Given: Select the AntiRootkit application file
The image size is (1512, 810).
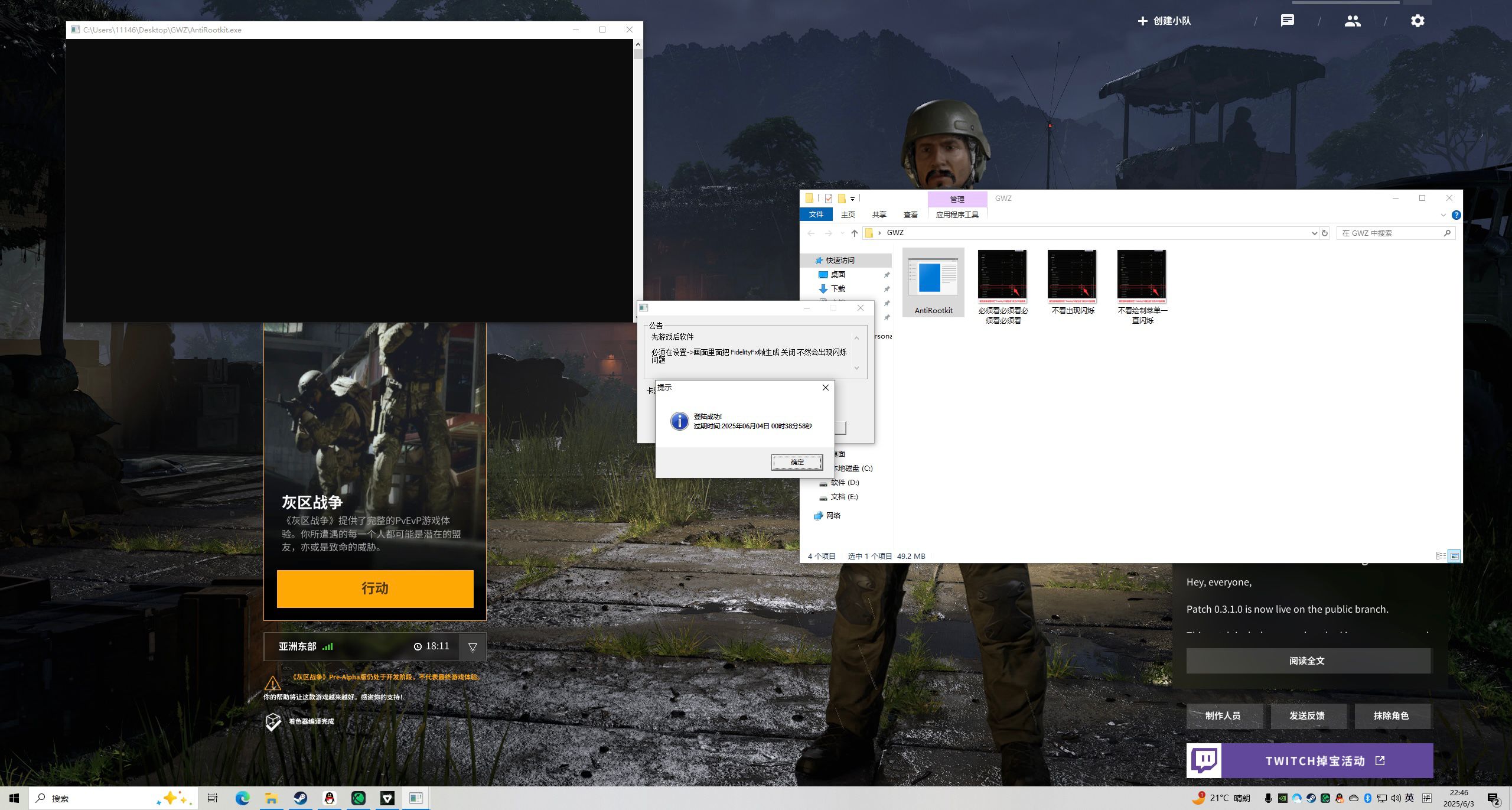Looking at the screenshot, I should 933,282.
